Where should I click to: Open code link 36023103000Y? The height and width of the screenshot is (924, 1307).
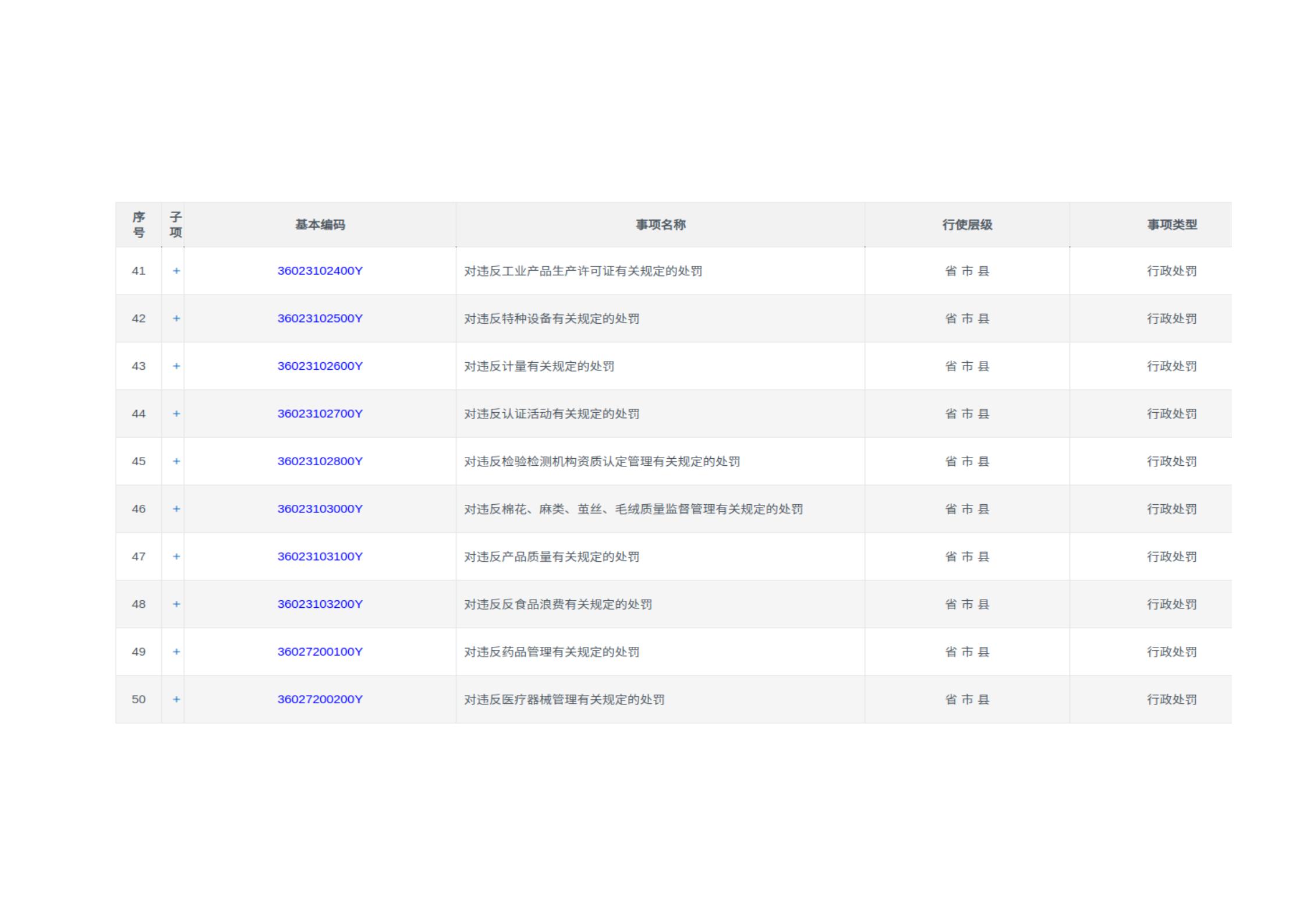(x=320, y=509)
